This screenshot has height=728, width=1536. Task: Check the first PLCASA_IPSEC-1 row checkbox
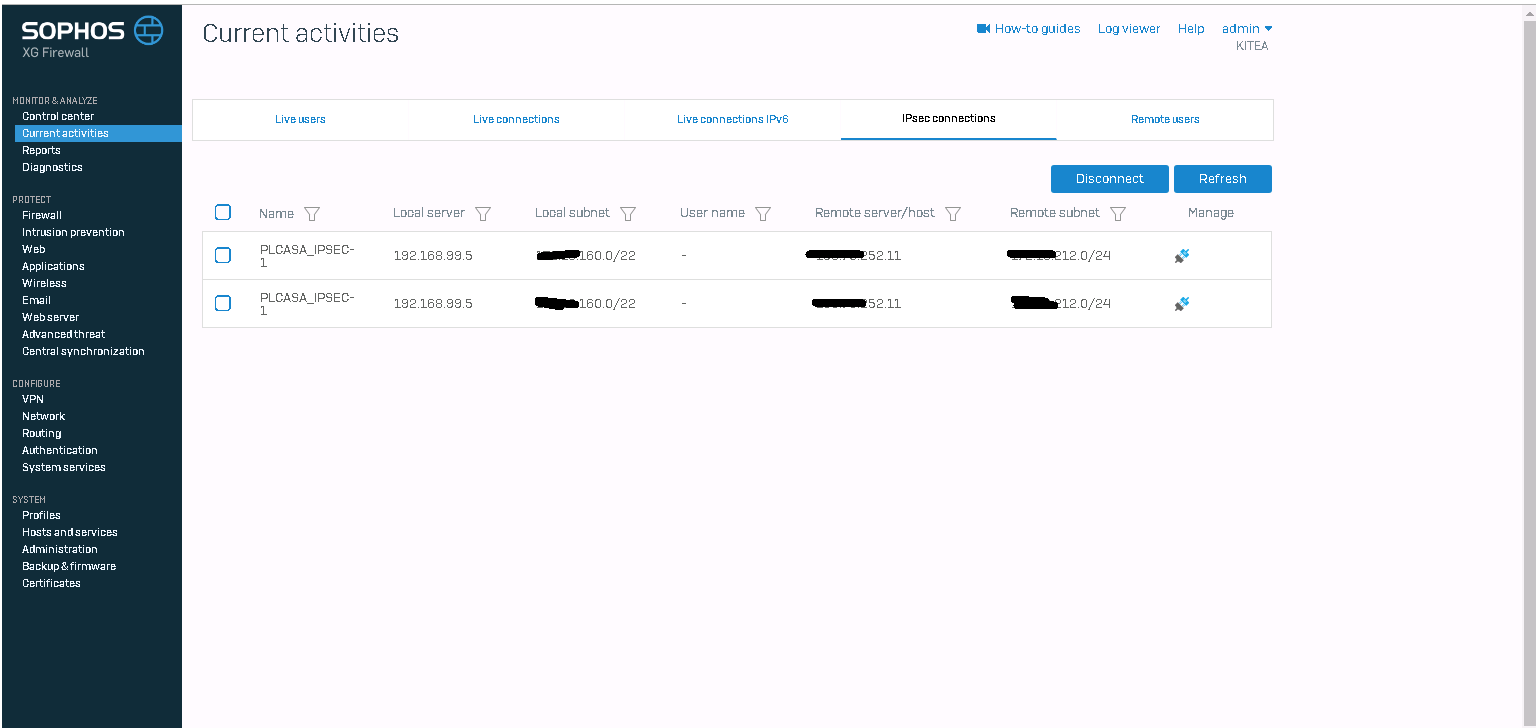tap(223, 256)
